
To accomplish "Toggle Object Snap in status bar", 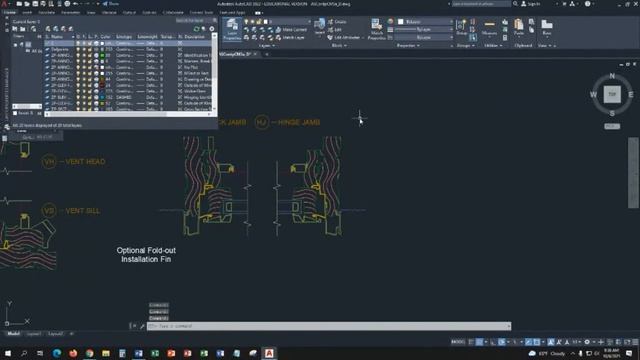I will [x=536, y=342].
